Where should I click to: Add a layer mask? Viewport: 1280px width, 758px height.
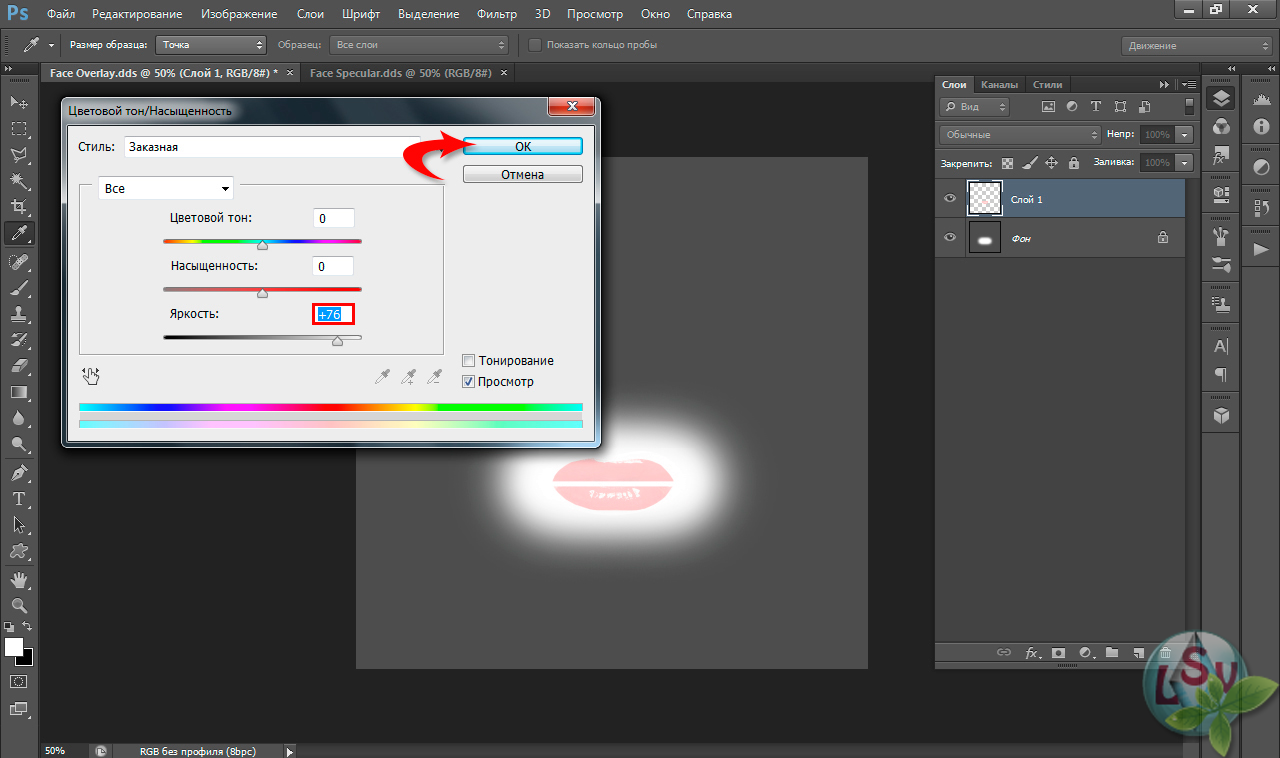[1059, 653]
